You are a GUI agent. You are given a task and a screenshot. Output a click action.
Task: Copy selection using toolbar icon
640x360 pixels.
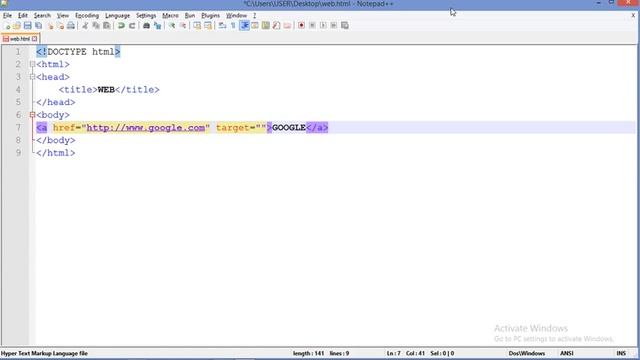tap(96, 26)
